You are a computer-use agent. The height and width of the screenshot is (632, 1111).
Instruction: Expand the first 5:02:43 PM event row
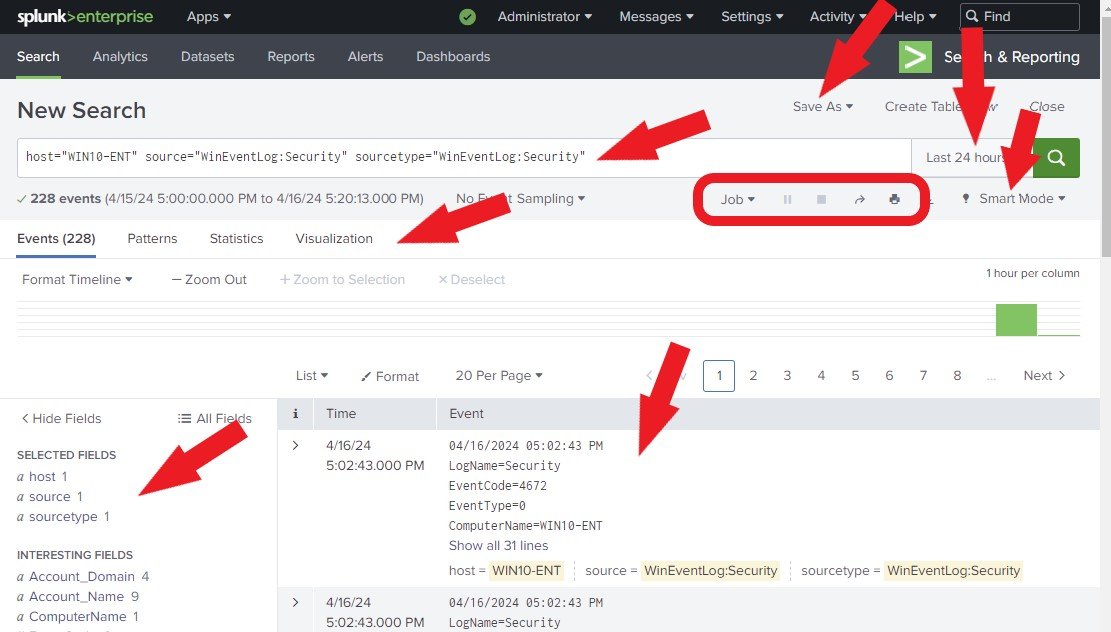click(x=295, y=446)
